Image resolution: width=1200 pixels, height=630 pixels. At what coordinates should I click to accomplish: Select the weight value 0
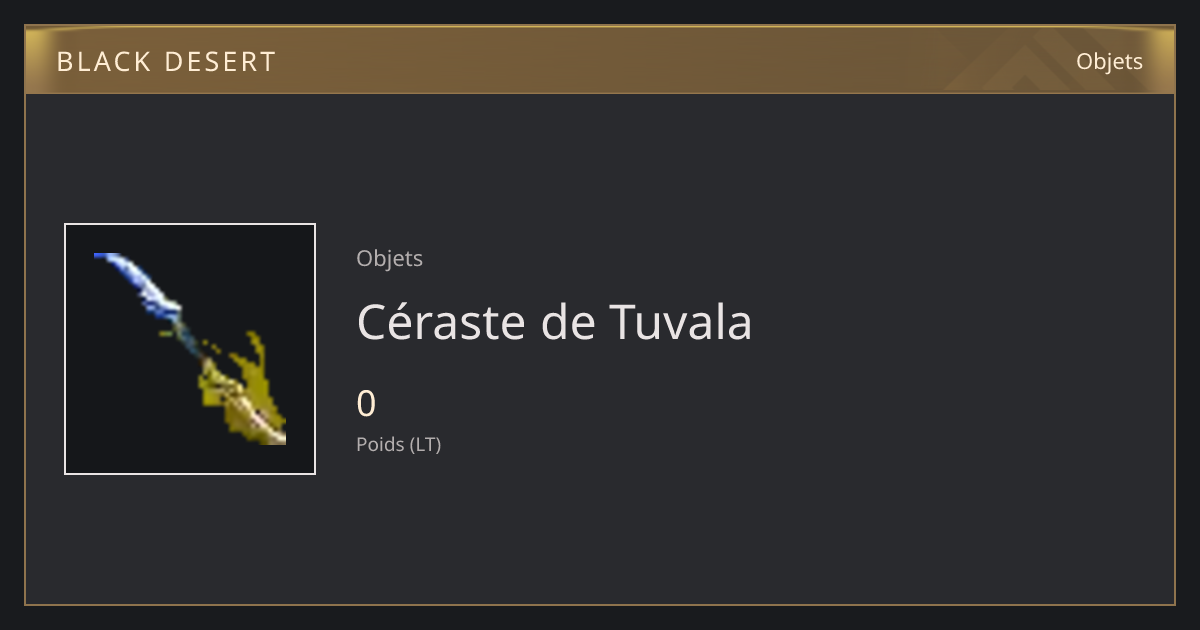click(x=366, y=404)
